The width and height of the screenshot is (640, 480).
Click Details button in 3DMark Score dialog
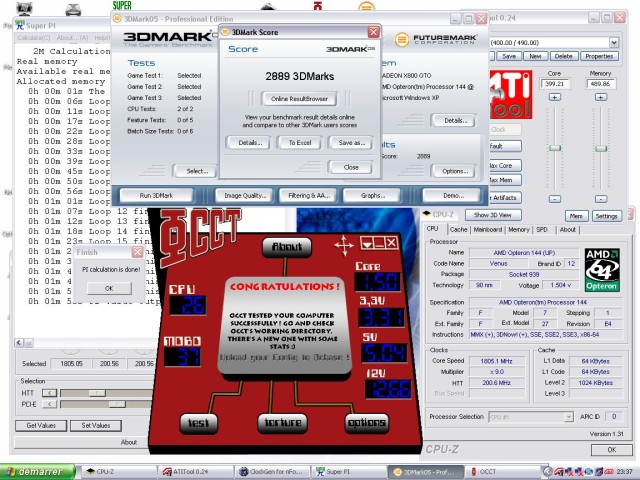[x=250, y=143]
